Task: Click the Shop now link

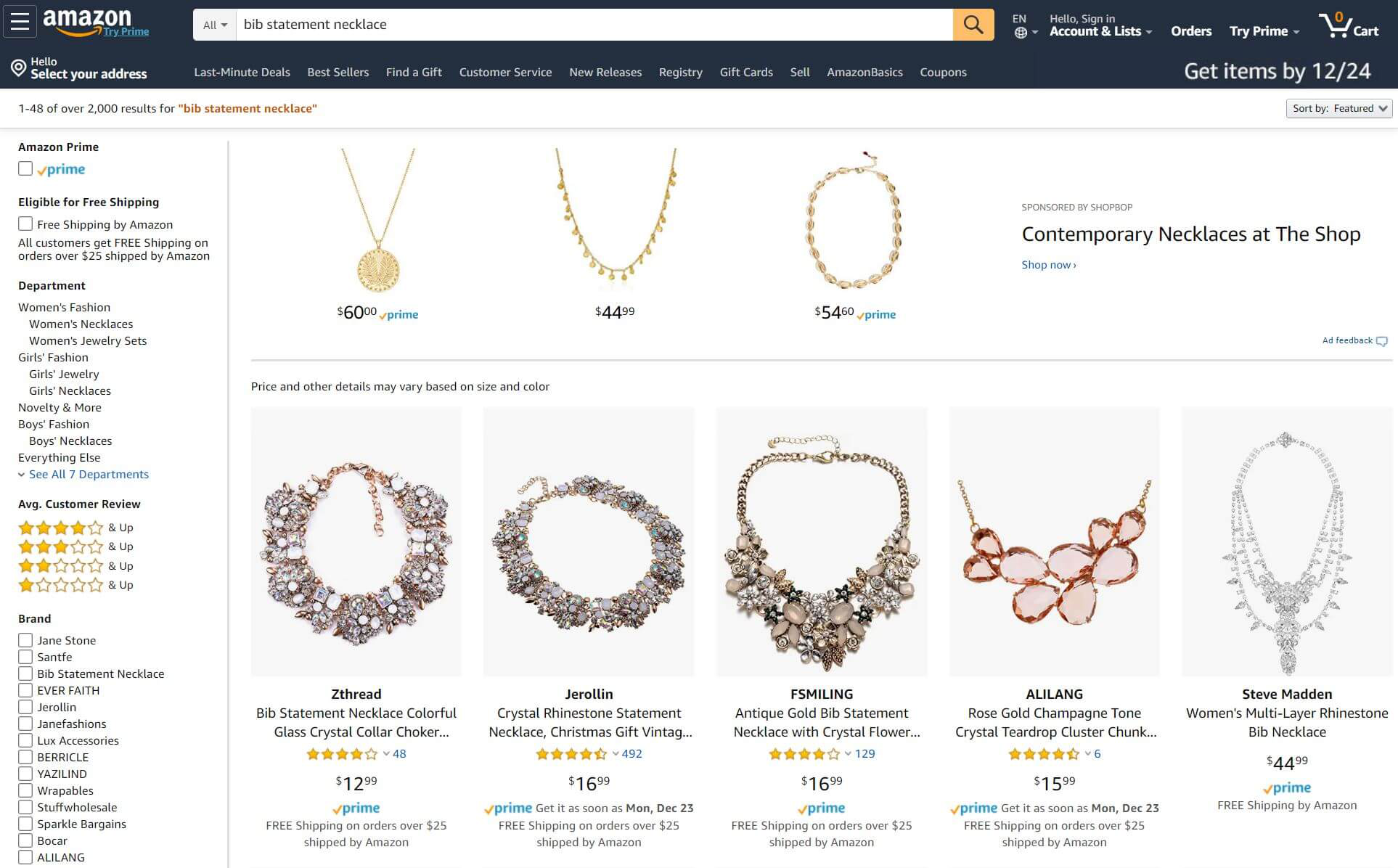Action: (1048, 265)
